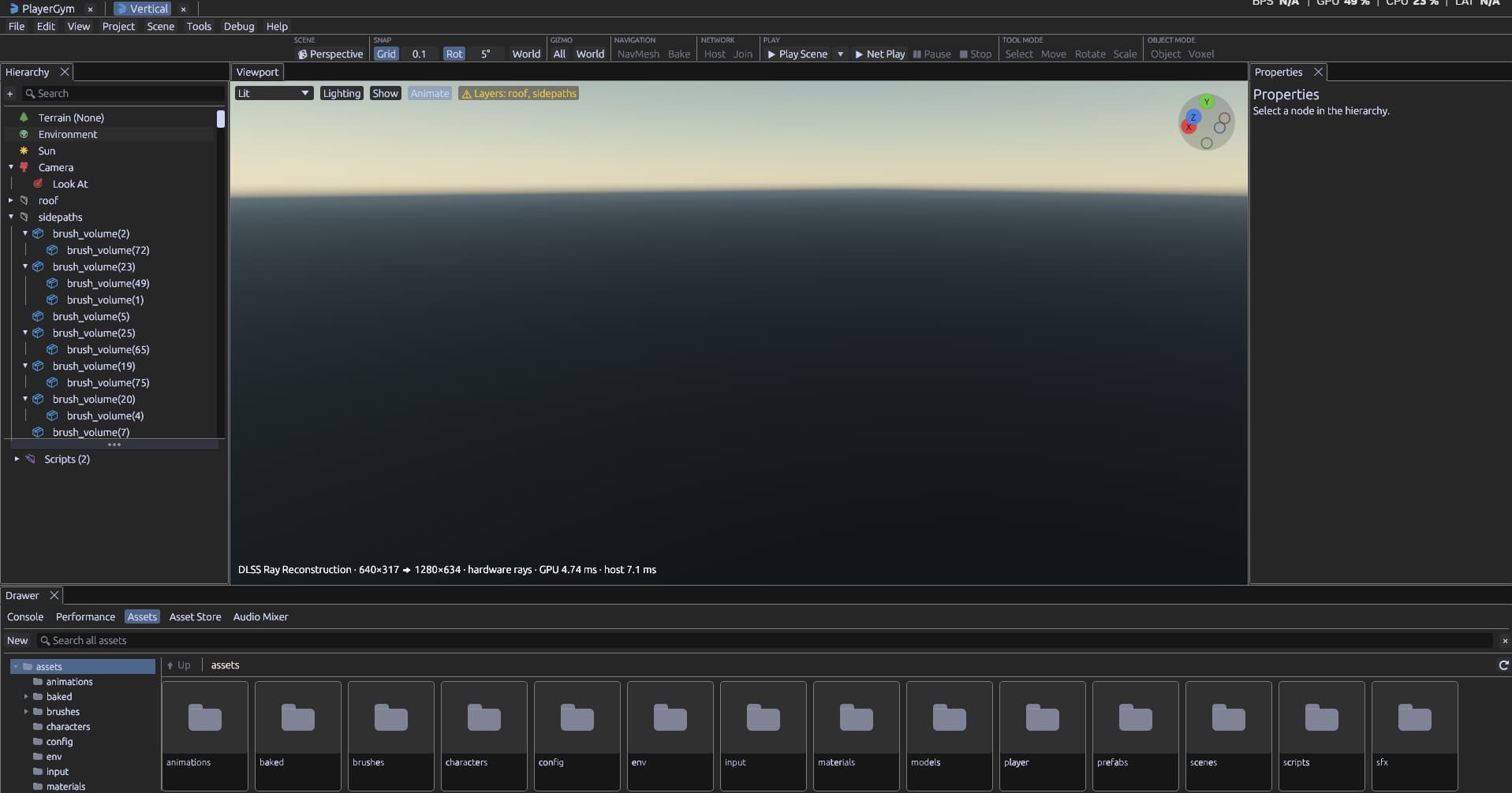Collapse the sidepaths layer
This screenshot has width=1512, height=793.
[x=11, y=217]
